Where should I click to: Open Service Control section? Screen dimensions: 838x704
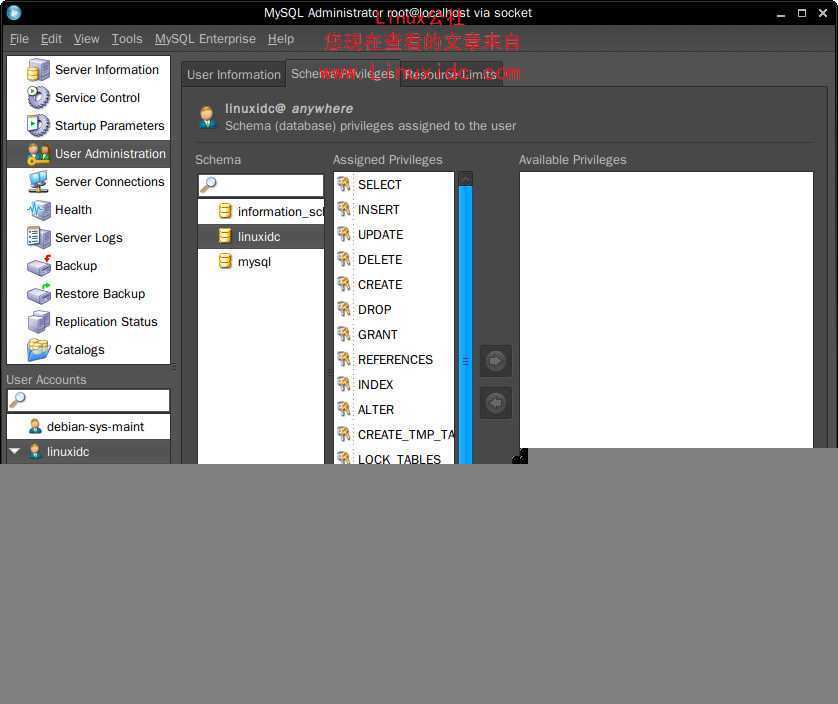(x=89, y=98)
